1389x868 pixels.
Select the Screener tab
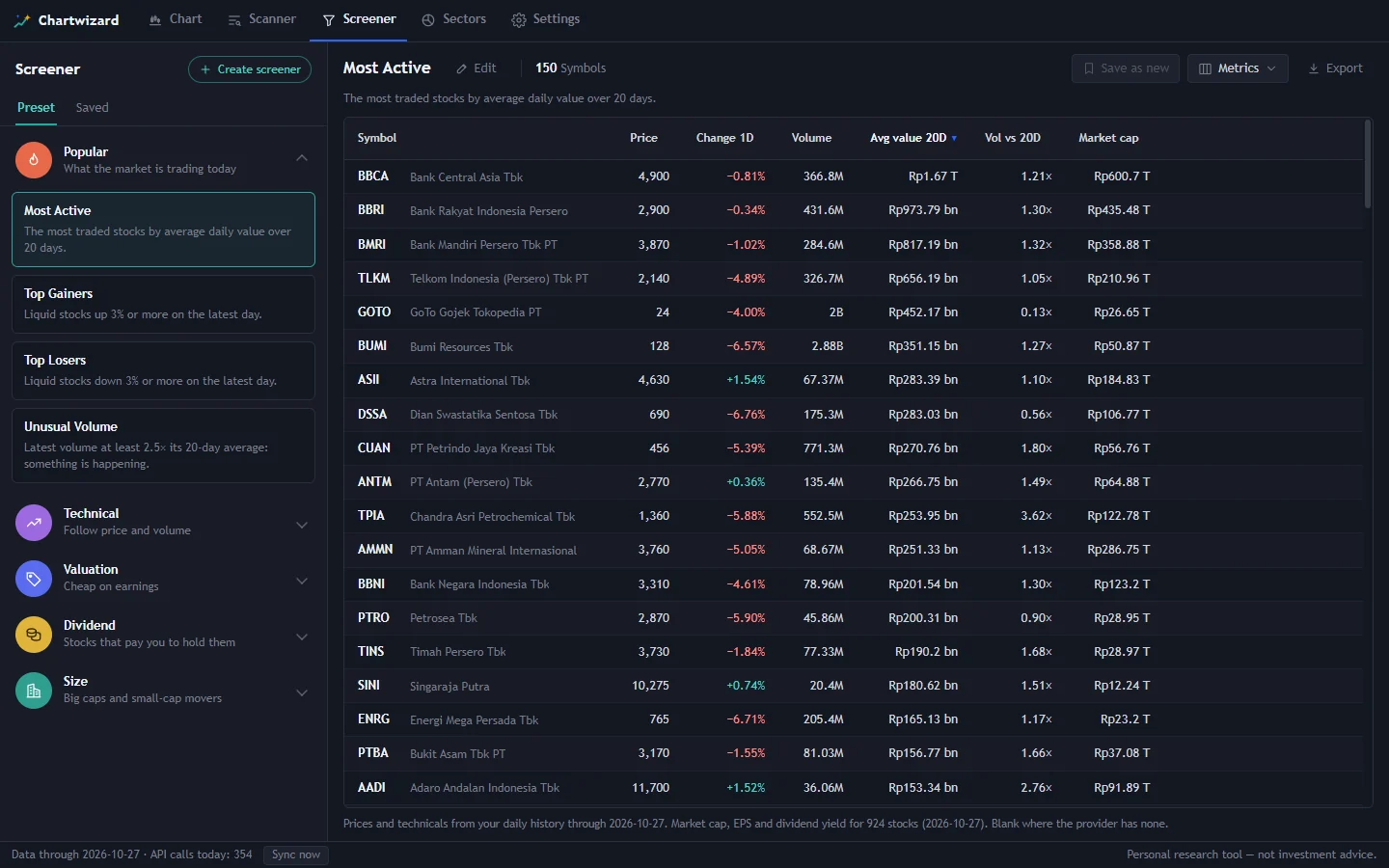tap(359, 19)
